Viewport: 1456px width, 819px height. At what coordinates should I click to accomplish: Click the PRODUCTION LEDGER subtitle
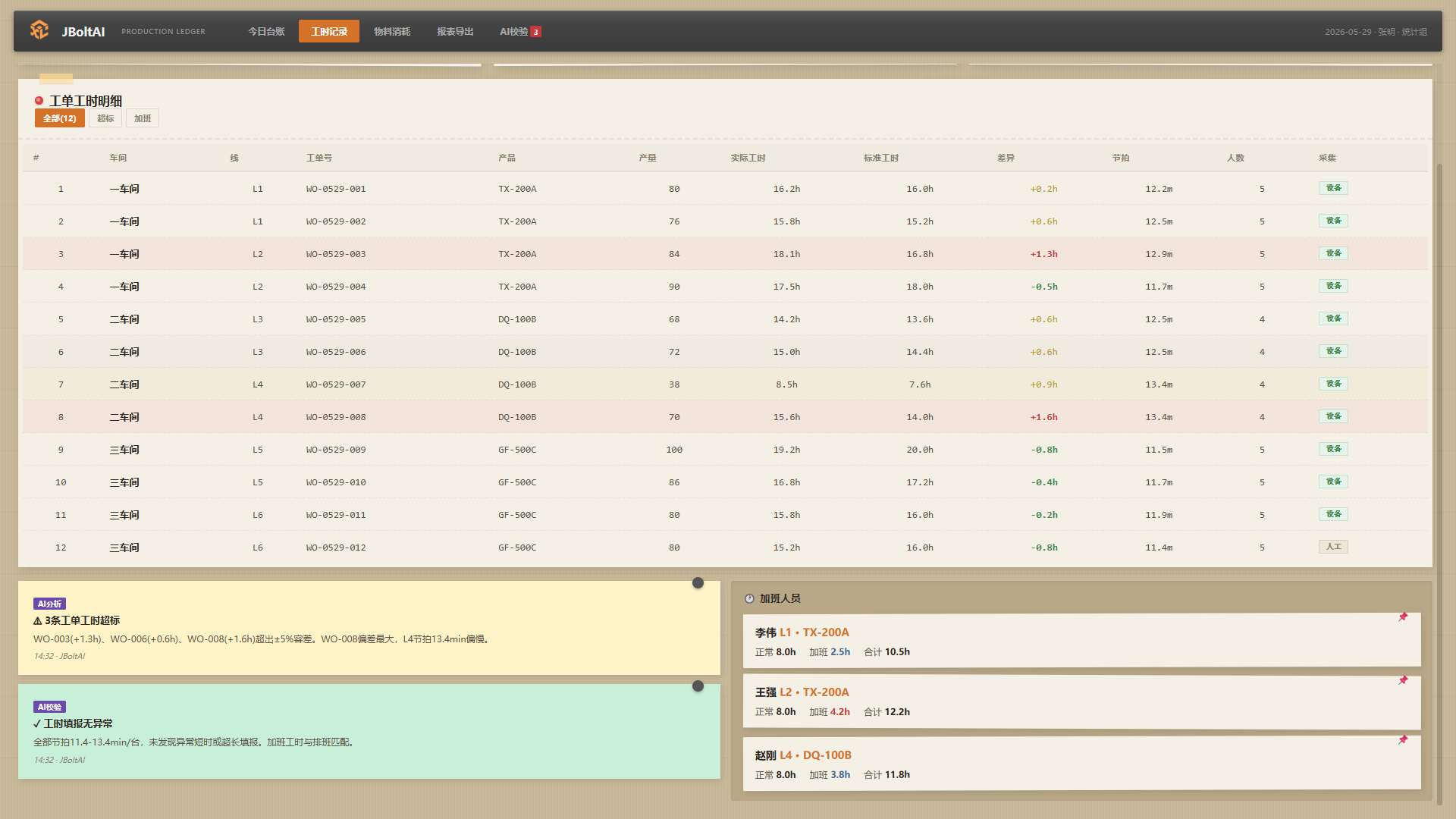click(163, 32)
